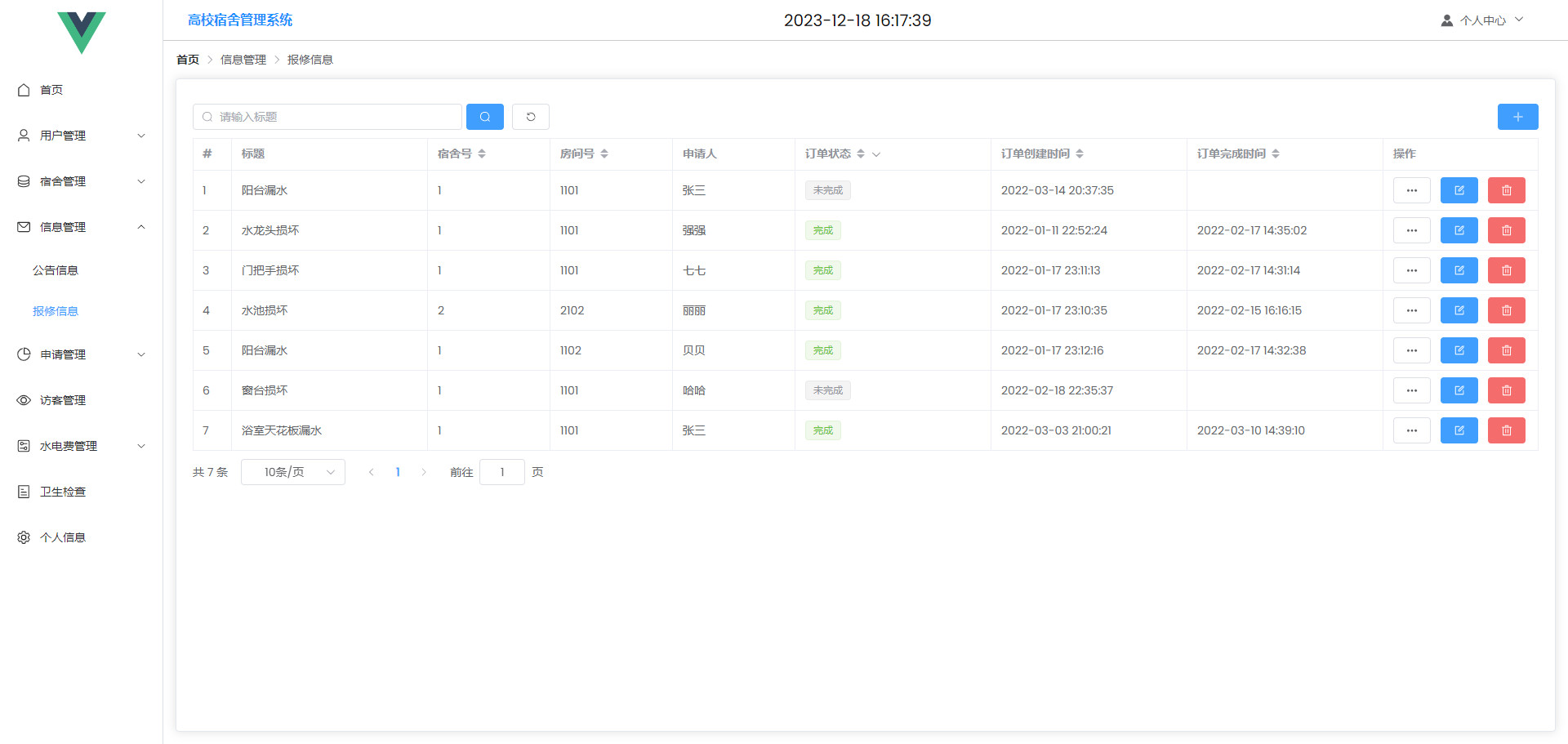Open more options for 窗台损坏 row
The width and height of the screenshot is (1568, 744).
click(x=1411, y=390)
